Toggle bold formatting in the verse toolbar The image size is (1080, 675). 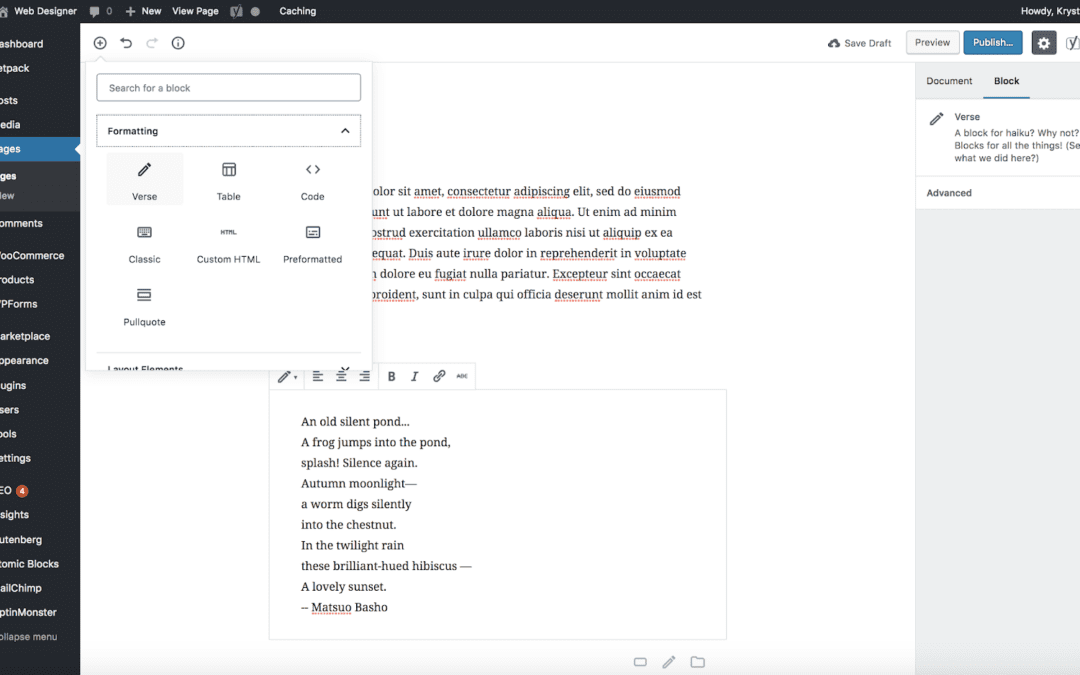[x=391, y=376]
